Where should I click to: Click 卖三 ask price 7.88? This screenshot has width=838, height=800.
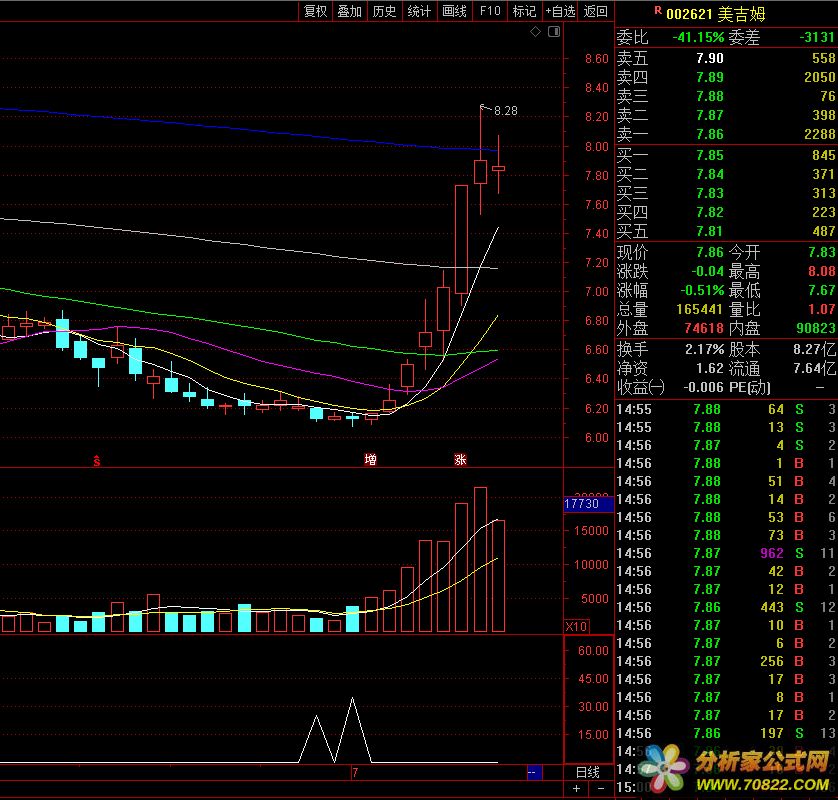pyautogui.click(x=710, y=96)
